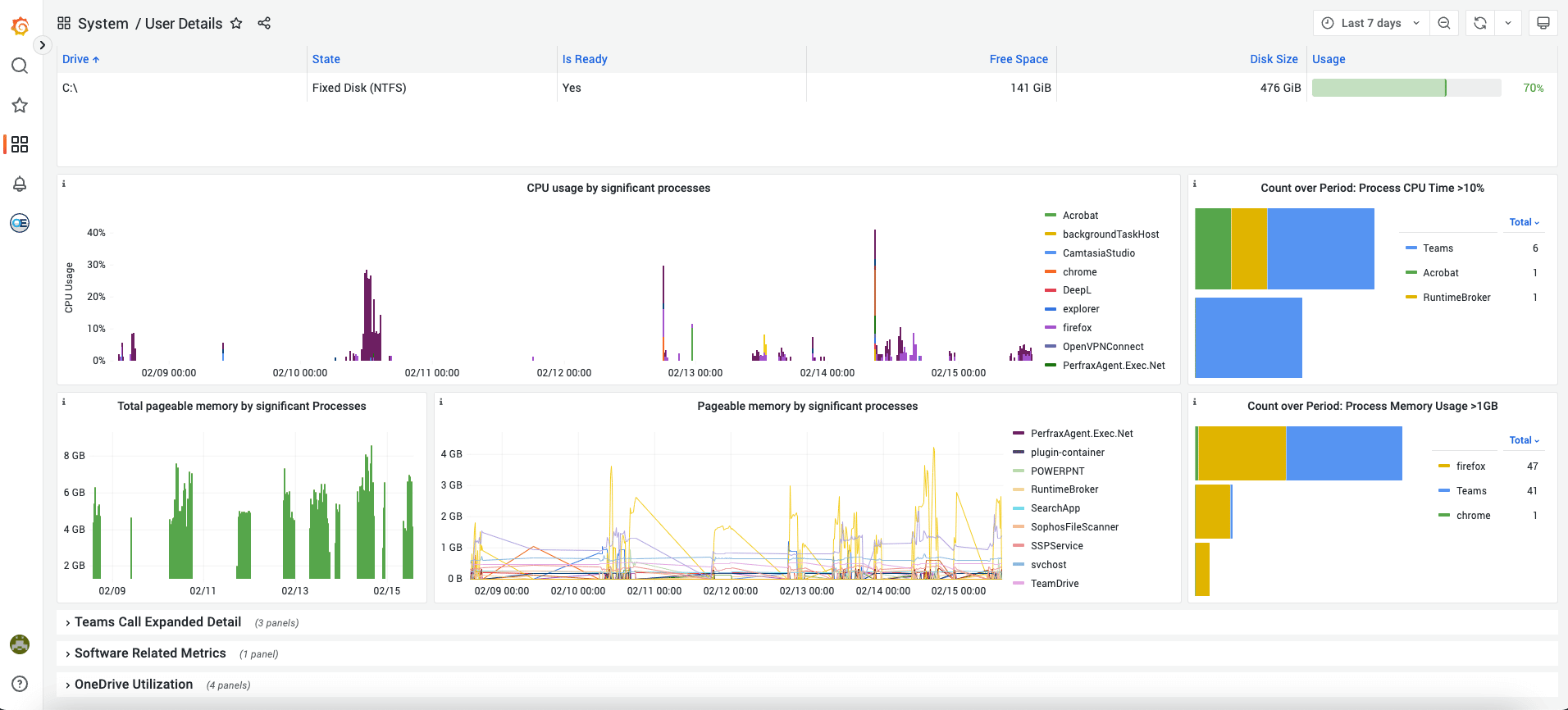Click the 70% disk usage bar

pos(1406,88)
